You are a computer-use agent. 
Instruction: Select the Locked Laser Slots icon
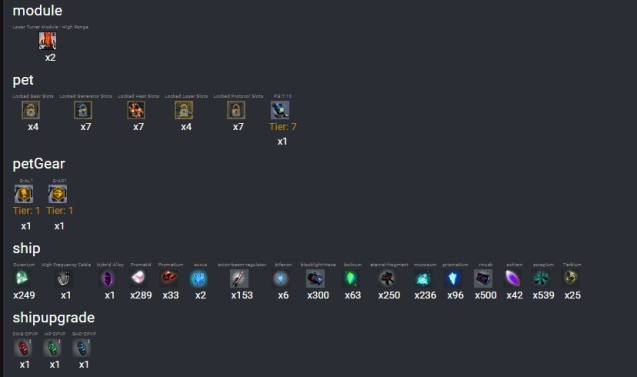click(x=184, y=110)
